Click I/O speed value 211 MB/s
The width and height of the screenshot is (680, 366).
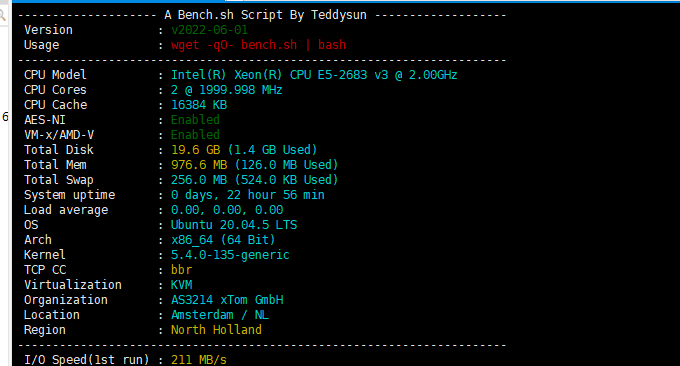pos(199,360)
